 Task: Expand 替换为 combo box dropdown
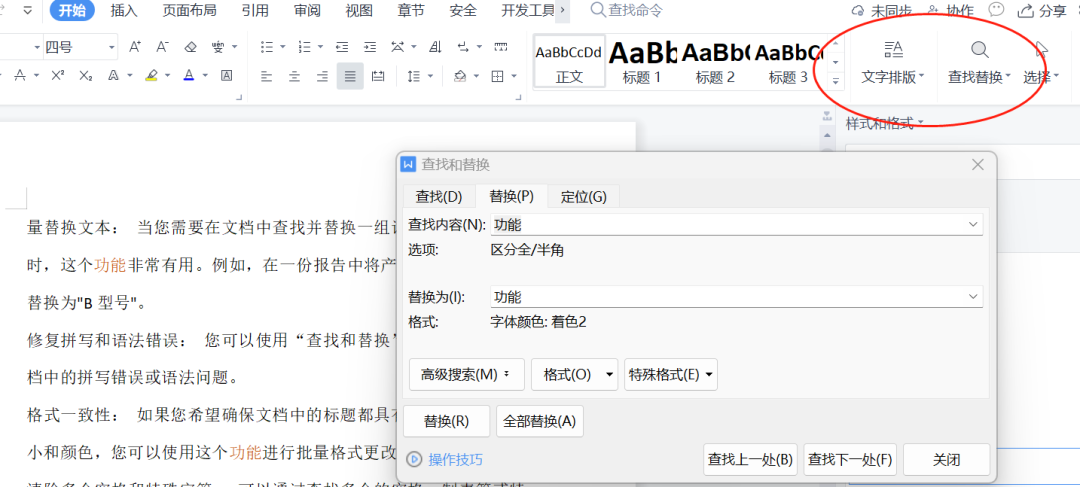point(973,297)
